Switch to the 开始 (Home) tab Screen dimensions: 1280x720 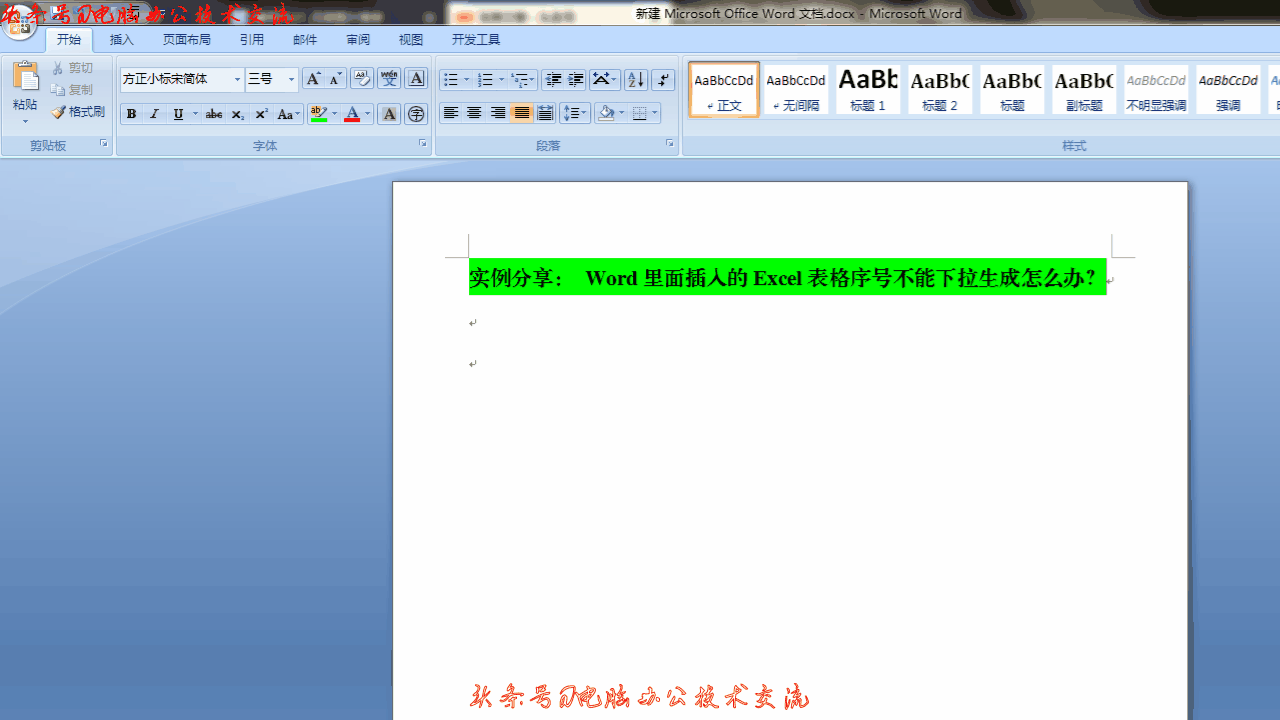69,40
